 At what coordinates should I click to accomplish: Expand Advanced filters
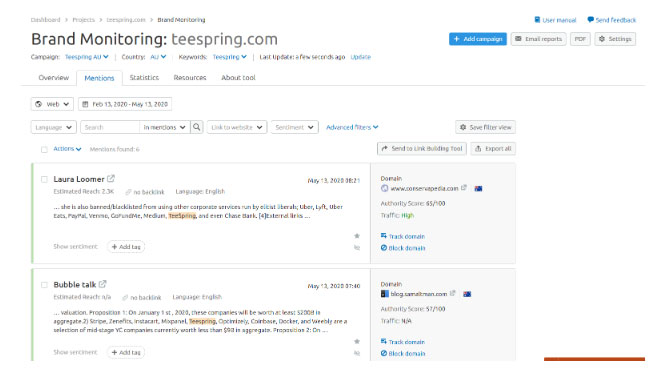pyautogui.click(x=352, y=127)
